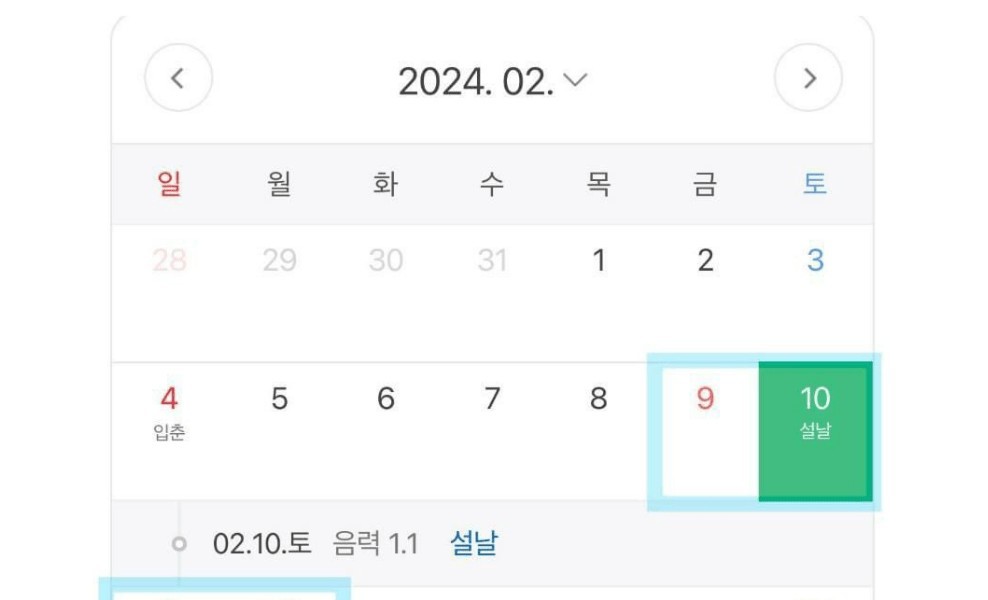Select grayed-out January 28 date
Screen dimensions: 988x600
170,261
